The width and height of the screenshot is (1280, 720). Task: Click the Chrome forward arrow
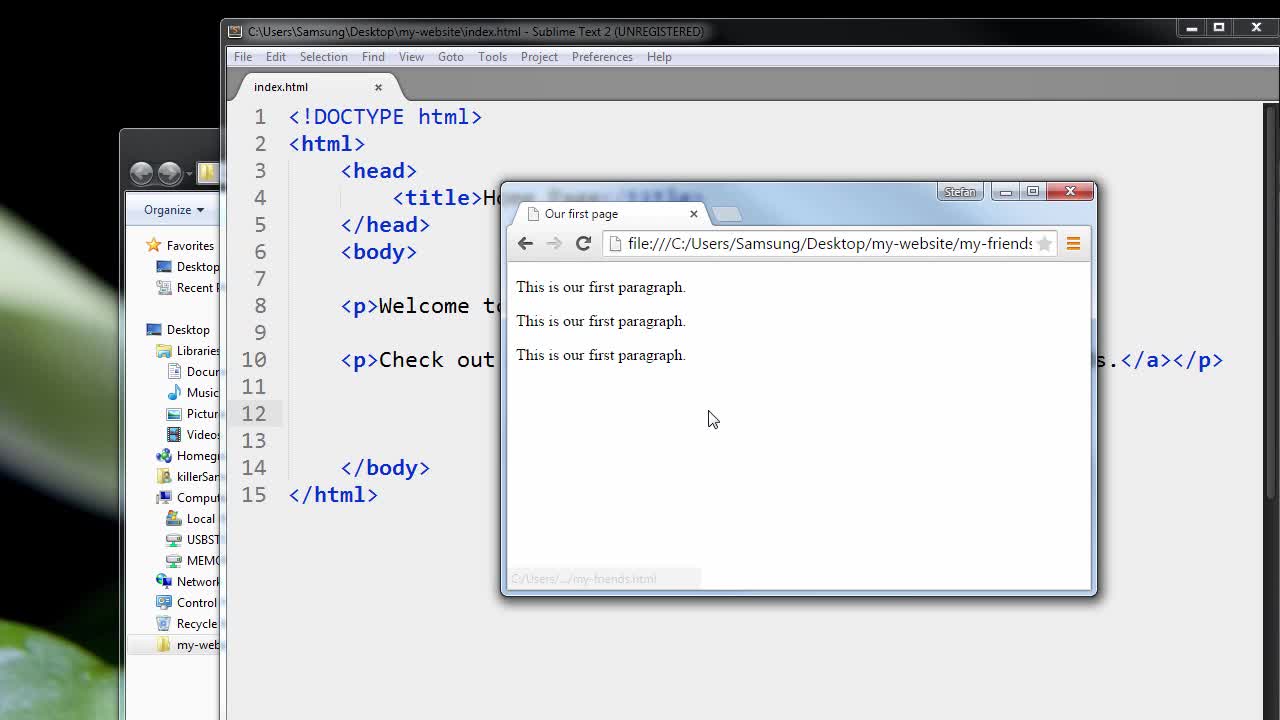click(554, 243)
